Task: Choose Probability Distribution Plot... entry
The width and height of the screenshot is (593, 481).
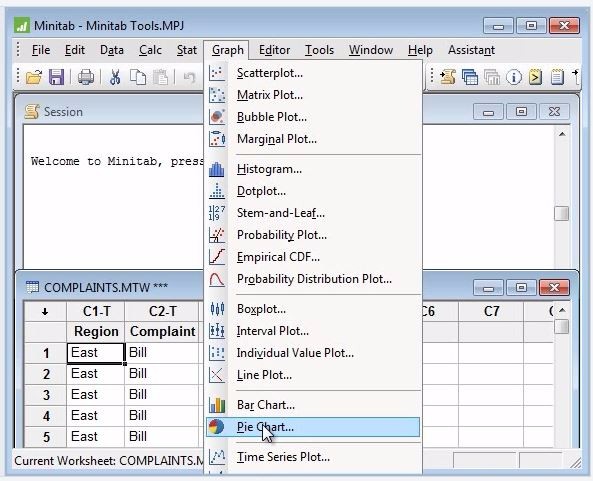Action: pyautogui.click(x=314, y=279)
